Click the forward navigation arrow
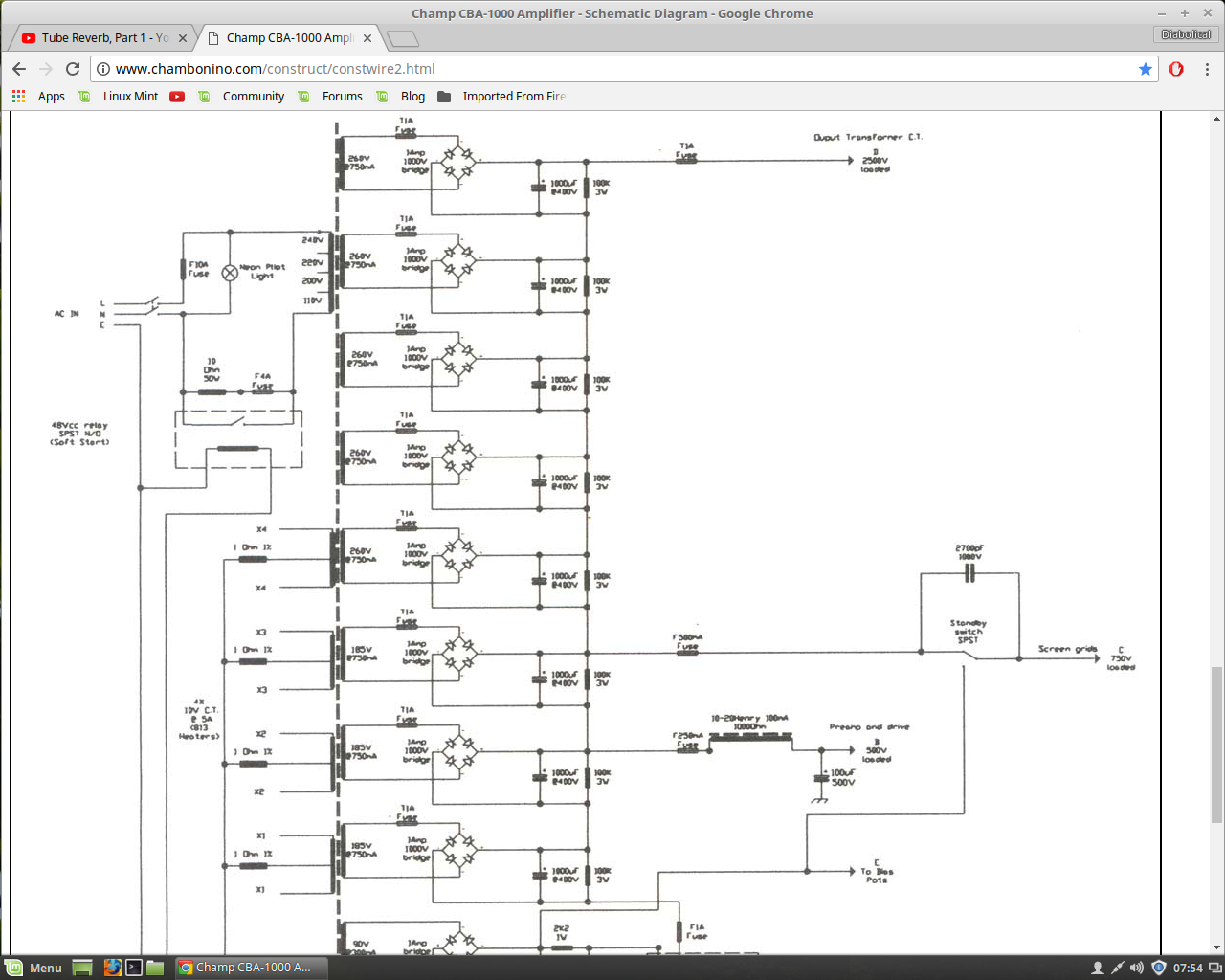 click(46, 69)
